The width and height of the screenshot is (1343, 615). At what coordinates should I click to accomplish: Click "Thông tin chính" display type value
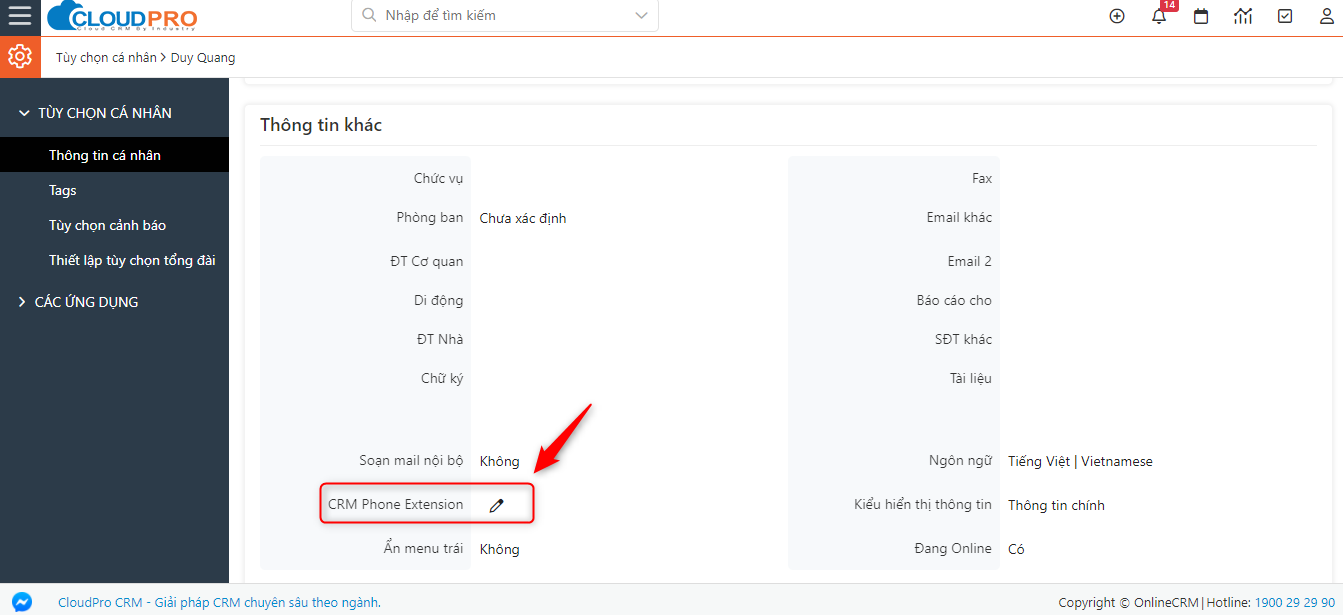click(x=1056, y=505)
